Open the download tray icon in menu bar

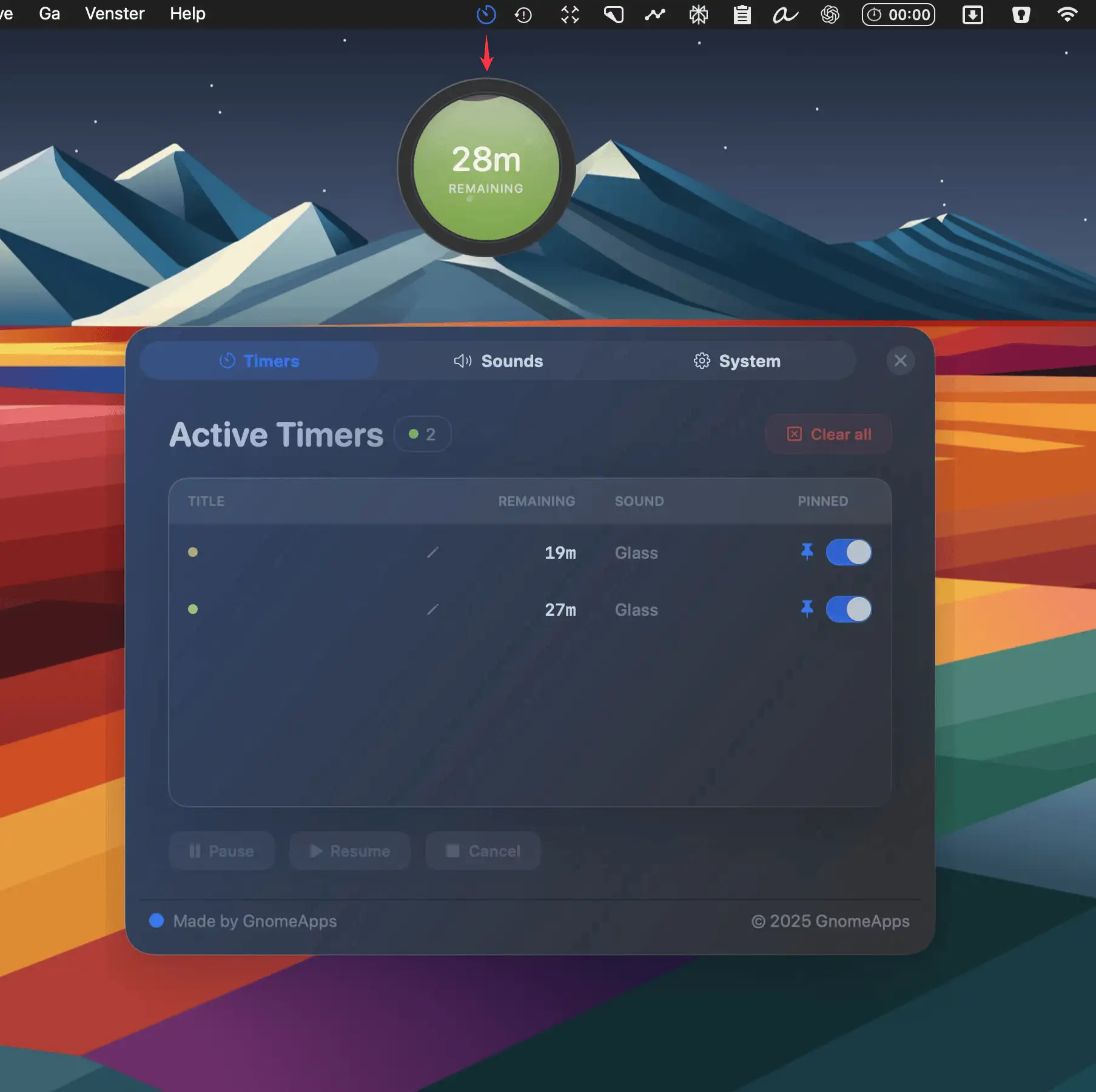(973, 15)
